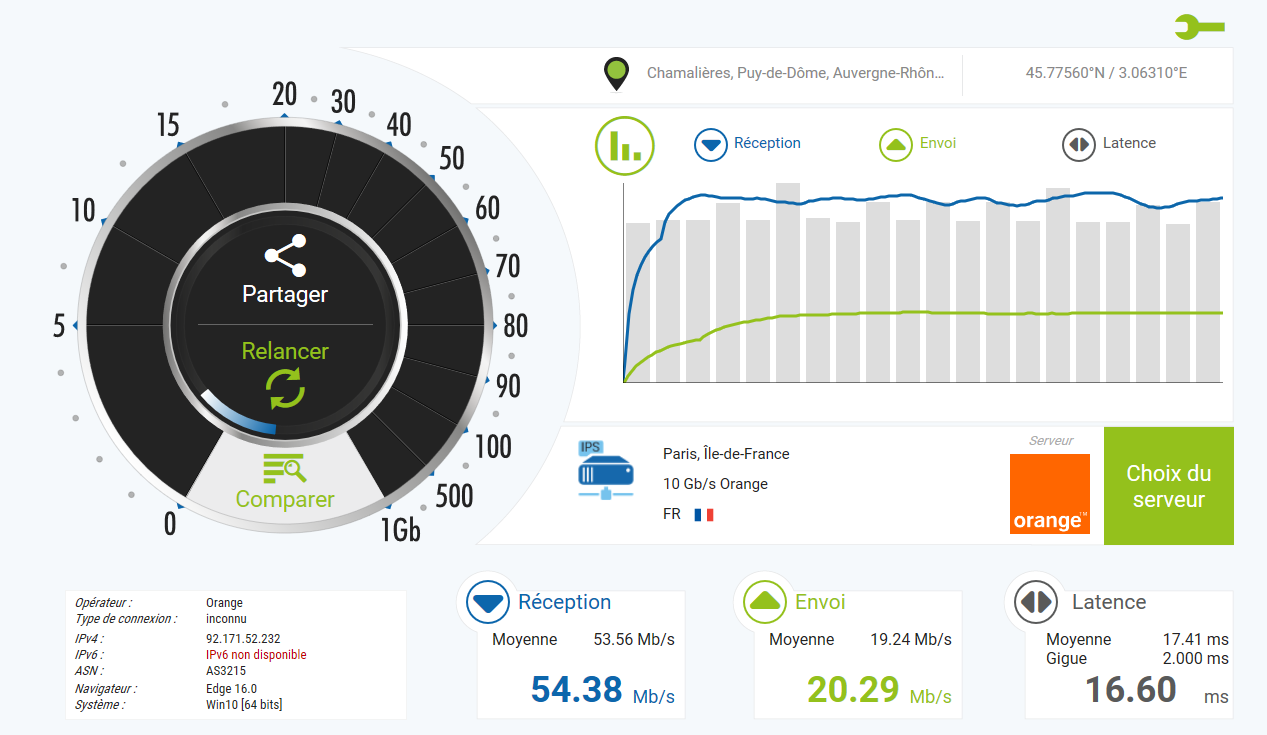Toggle the Réception legend arrow icon
Viewport: 1267px width, 735px height.
[x=711, y=144]
